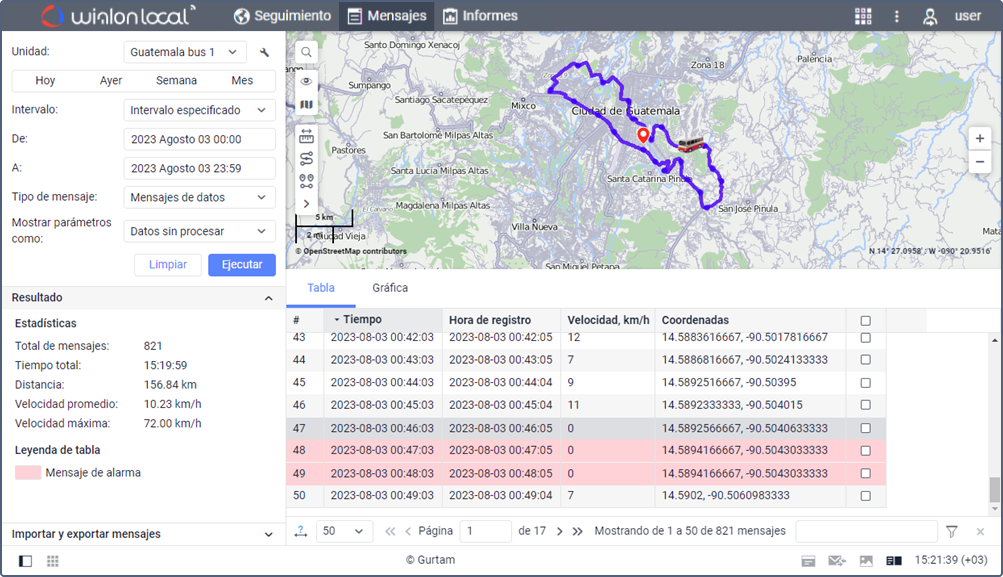Click the Ejecutar button
The image size is (1003, 577).
[241, 265]
